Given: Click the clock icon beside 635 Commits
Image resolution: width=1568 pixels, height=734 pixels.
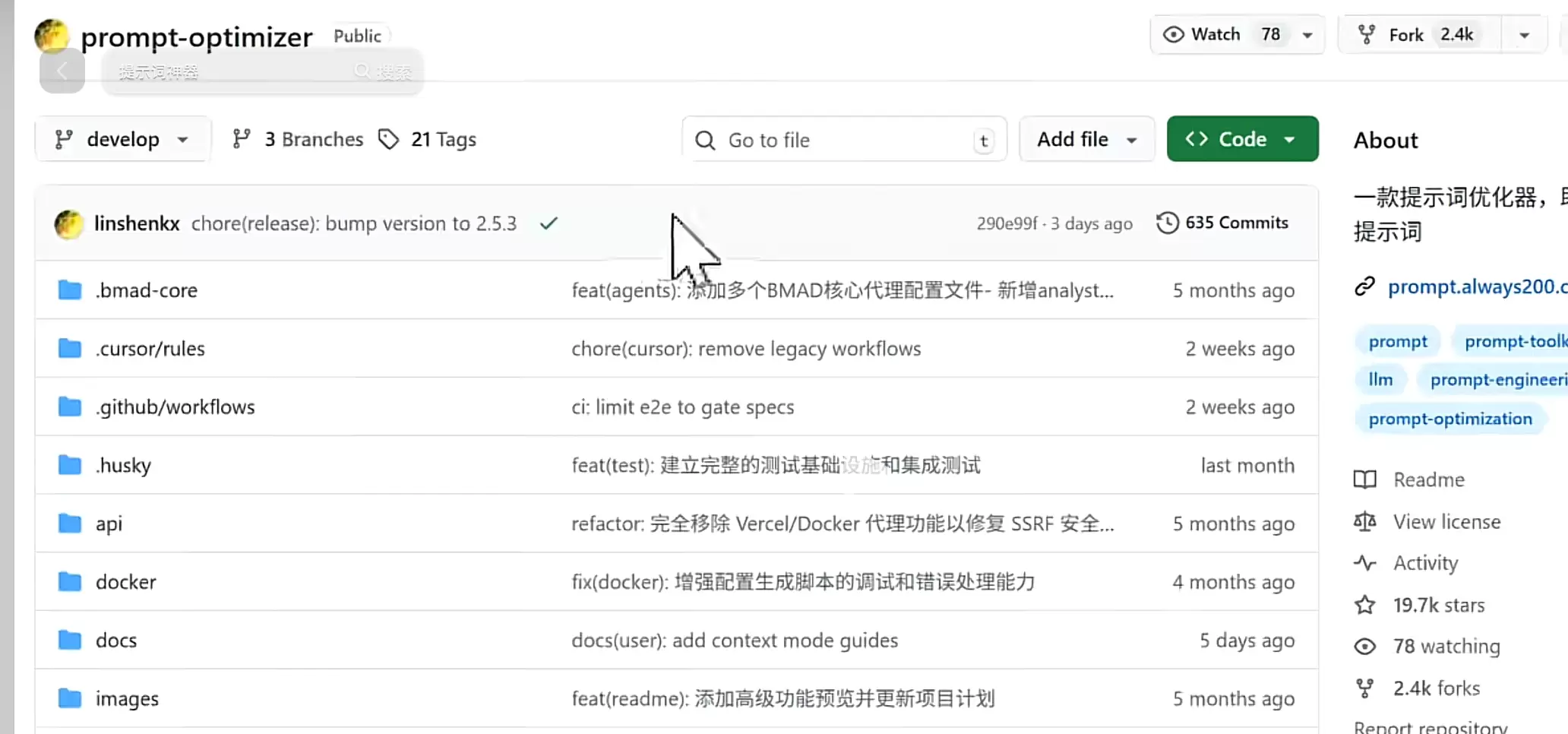Looking at the screenshot, I should click(1167, 222).
